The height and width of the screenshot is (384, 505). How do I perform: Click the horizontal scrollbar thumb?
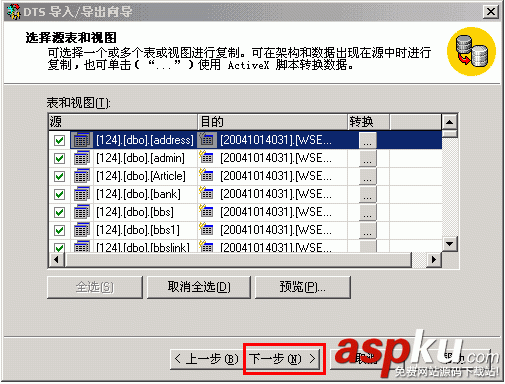point(239,260)
